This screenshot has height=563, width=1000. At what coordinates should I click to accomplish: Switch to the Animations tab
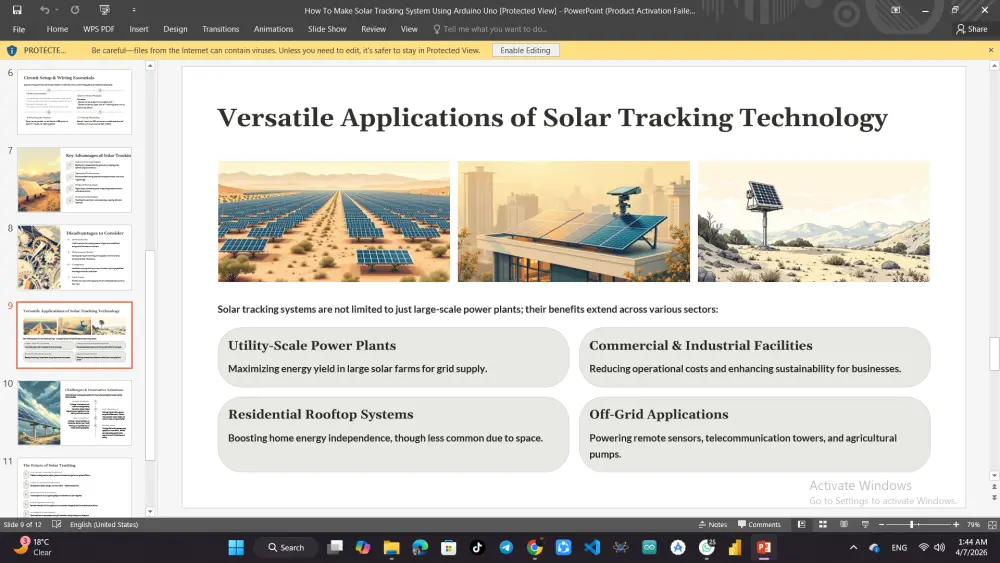(273, 29)
